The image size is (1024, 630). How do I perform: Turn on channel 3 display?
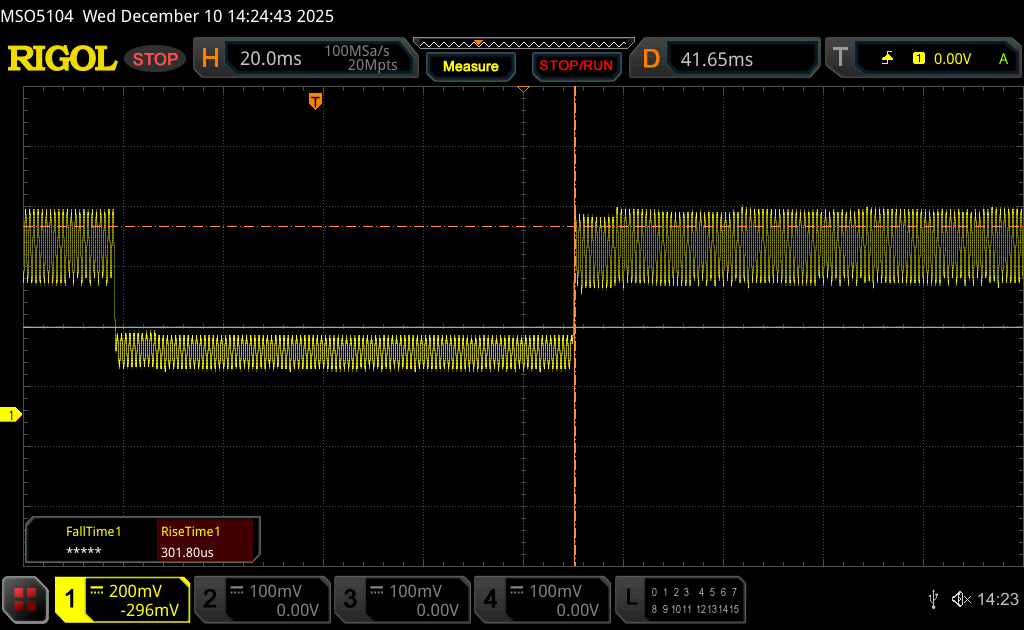401,599
